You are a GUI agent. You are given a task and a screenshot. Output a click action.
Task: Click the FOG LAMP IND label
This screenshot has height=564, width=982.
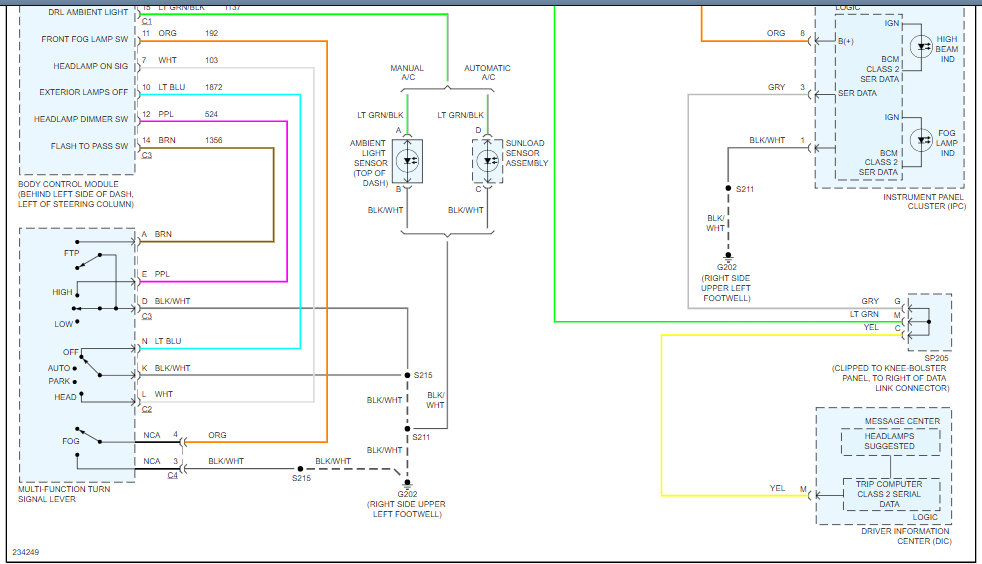click(947, 143)
